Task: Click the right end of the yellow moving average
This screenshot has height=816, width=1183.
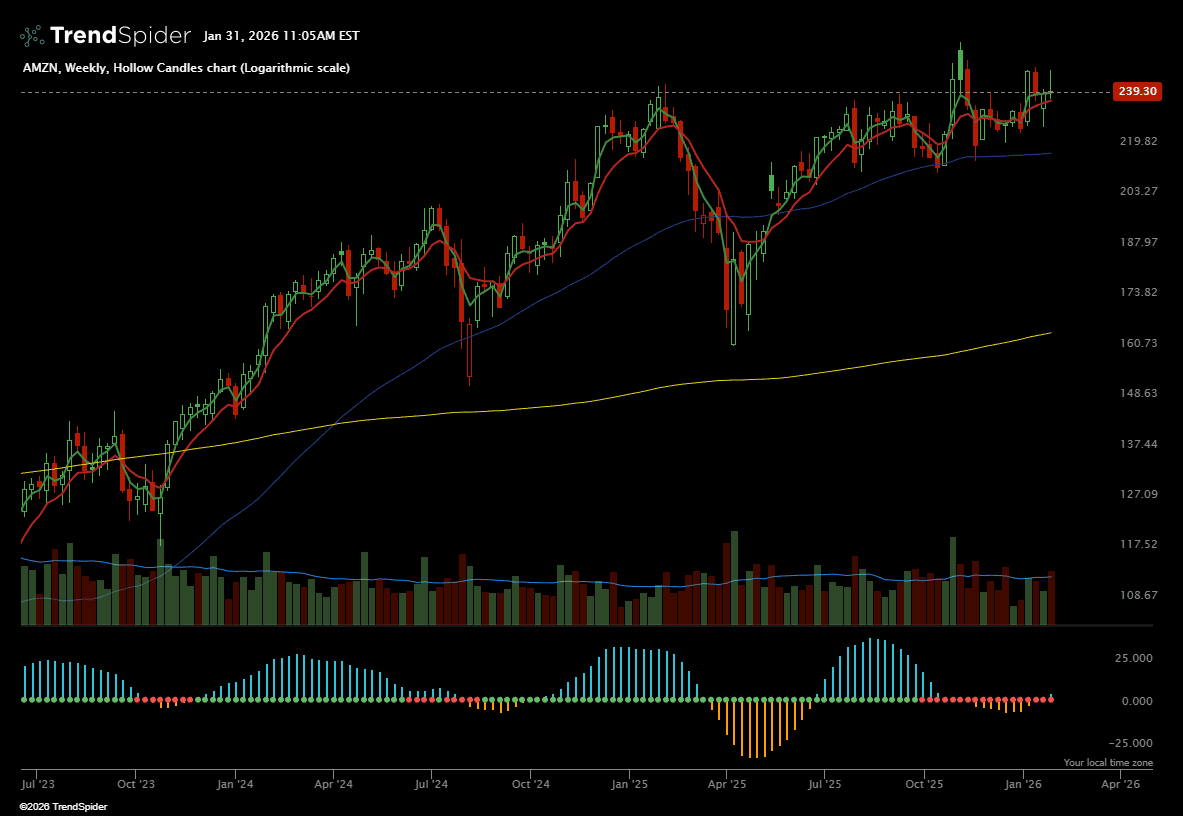Action: point(1050,333)
